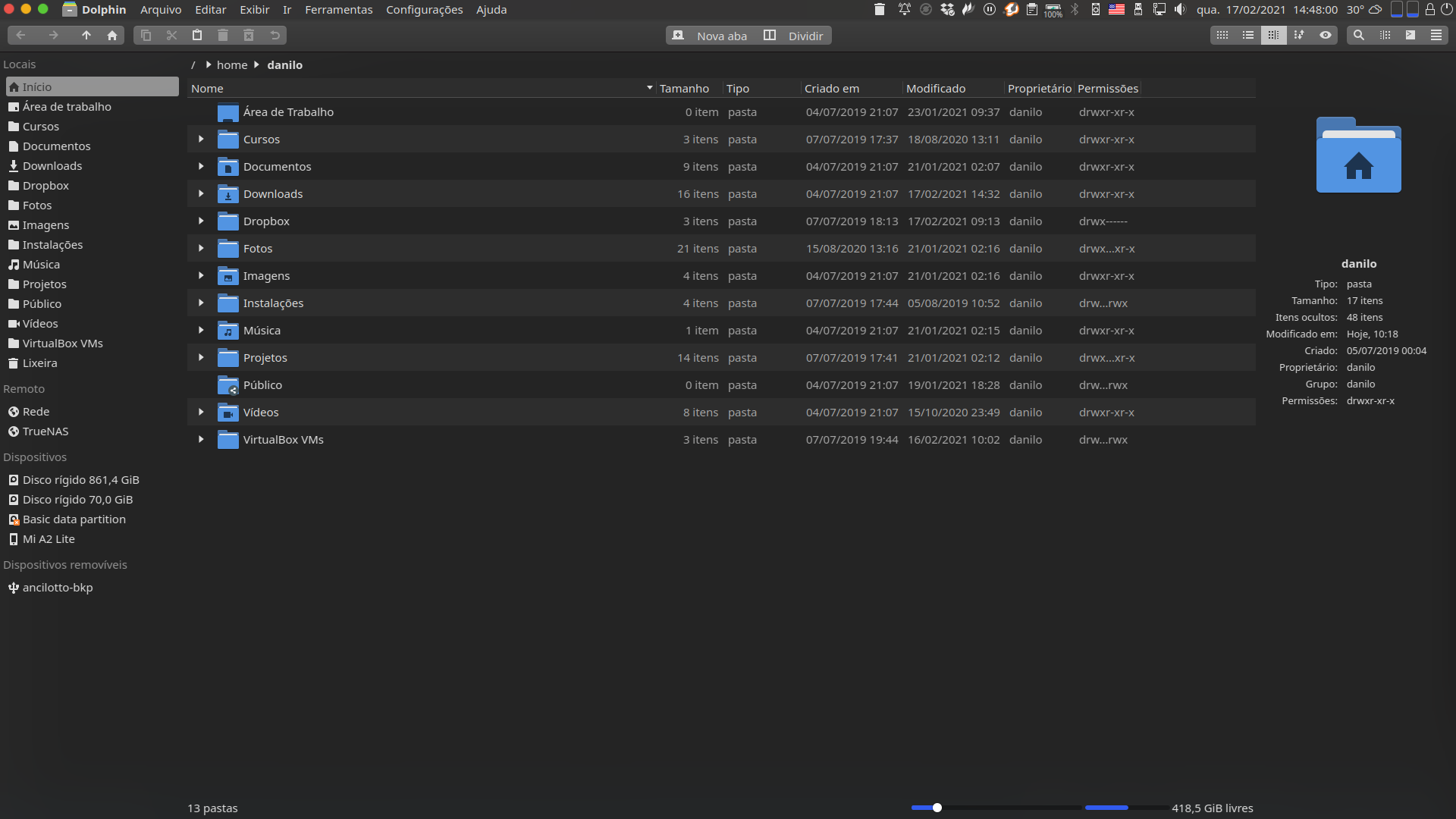Click the Home toolbar icon
The image size is (1456, 819).
point(112,36)
